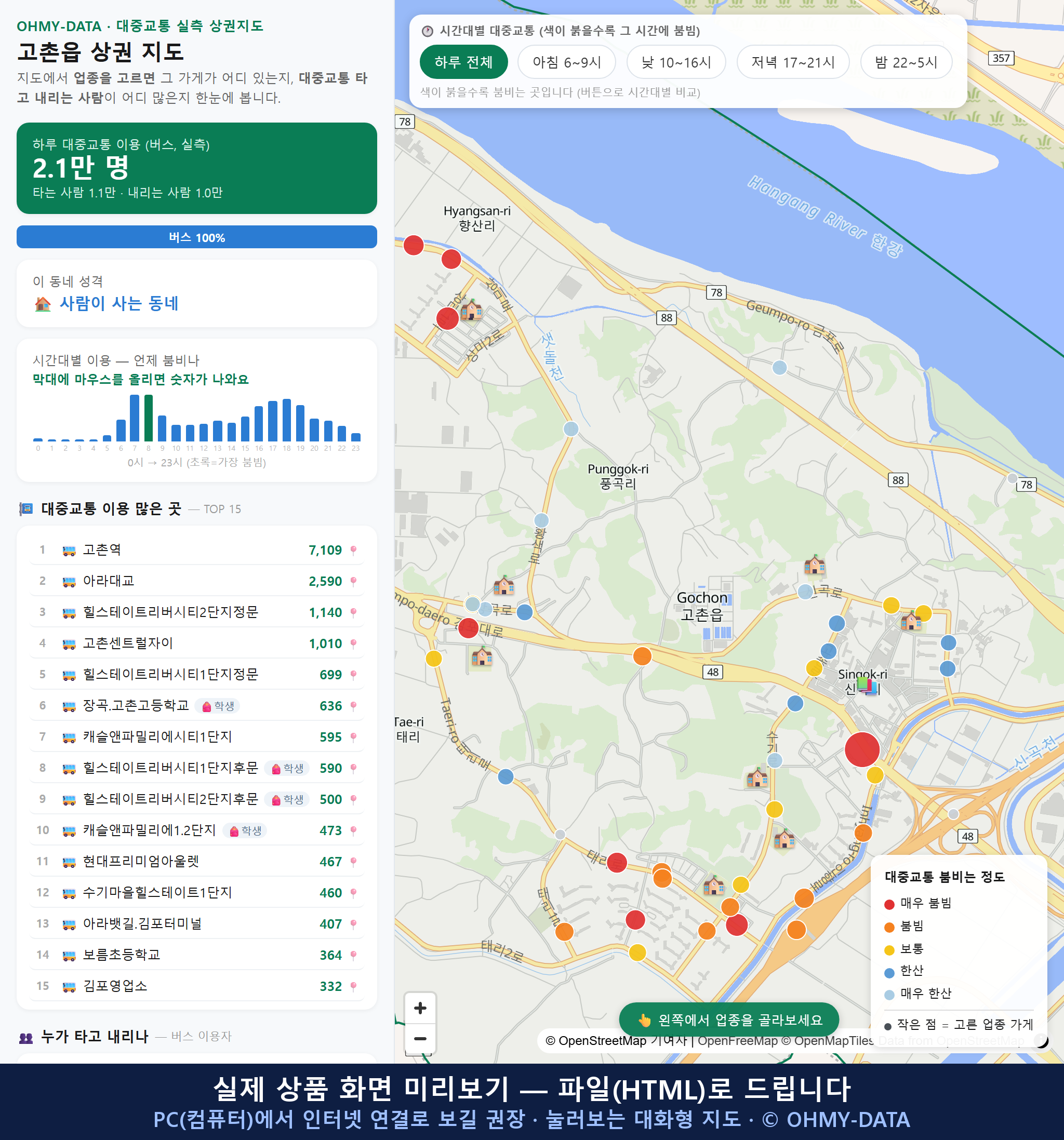
Task: Click orange marker on road 48
Action: tap(642, 655)
